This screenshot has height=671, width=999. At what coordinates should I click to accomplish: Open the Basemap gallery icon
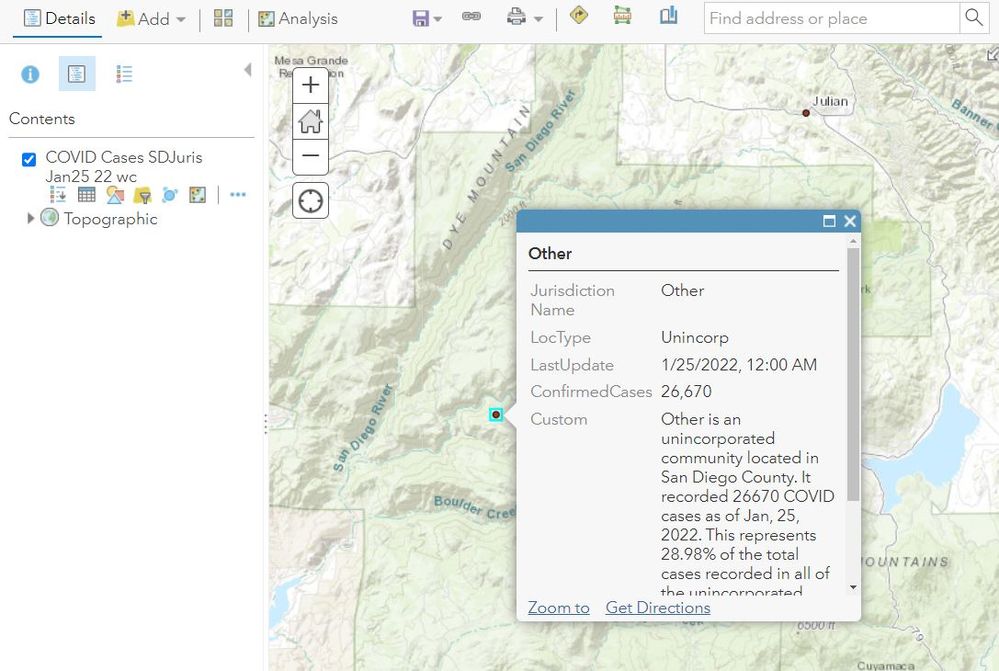tap(223, 18)
